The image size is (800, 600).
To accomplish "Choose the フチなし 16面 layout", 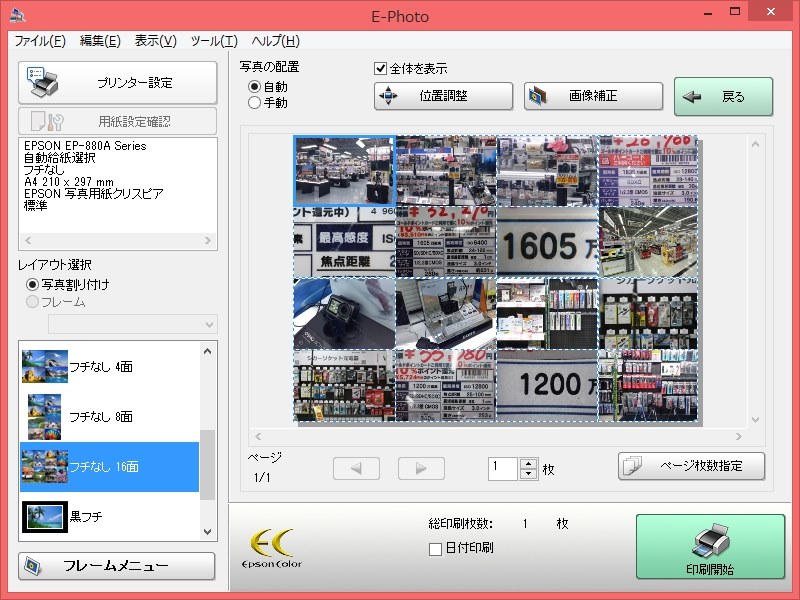I will (109, 466).
